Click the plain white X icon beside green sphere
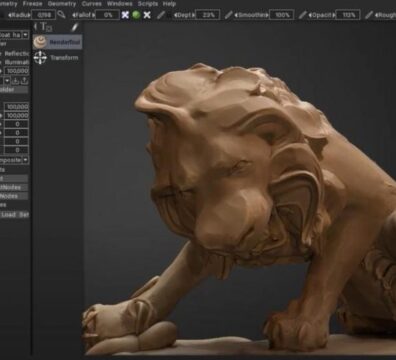Image resolution: width=396 pixels, height=360 pixels. (147, 15)
